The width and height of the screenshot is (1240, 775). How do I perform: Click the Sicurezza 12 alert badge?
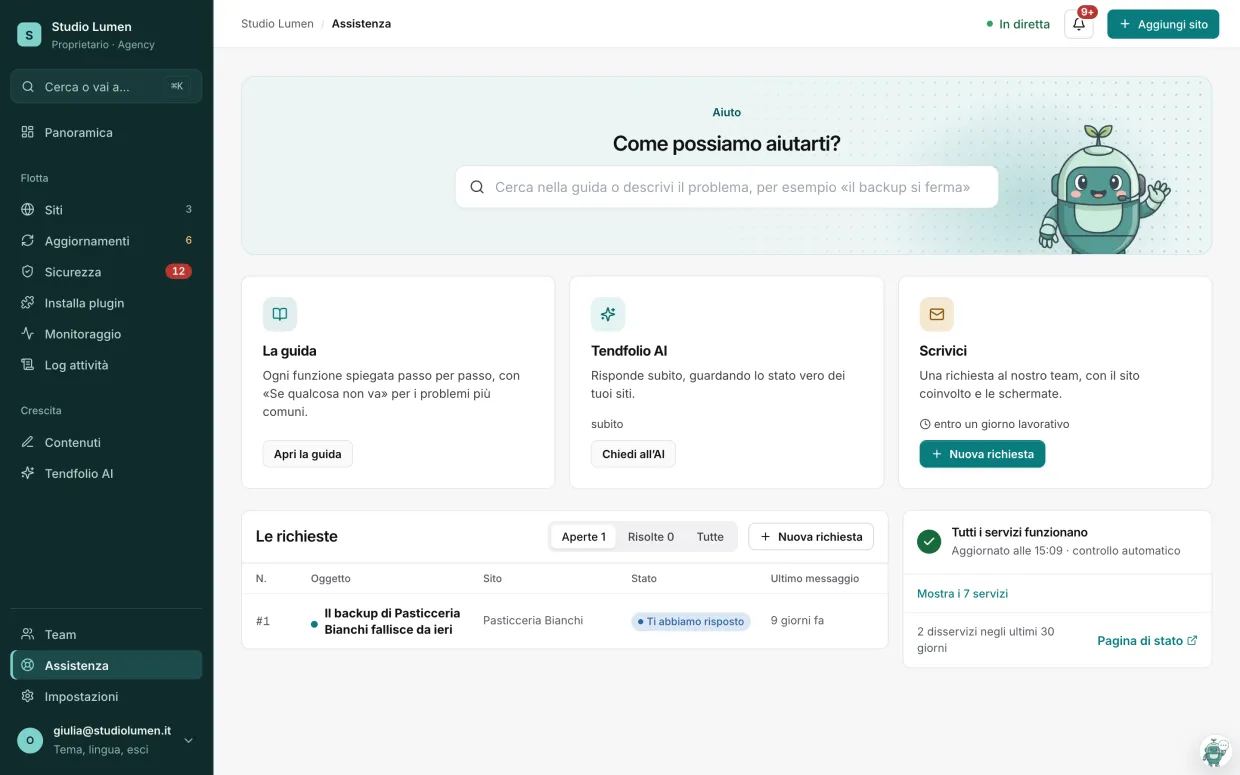178,272
